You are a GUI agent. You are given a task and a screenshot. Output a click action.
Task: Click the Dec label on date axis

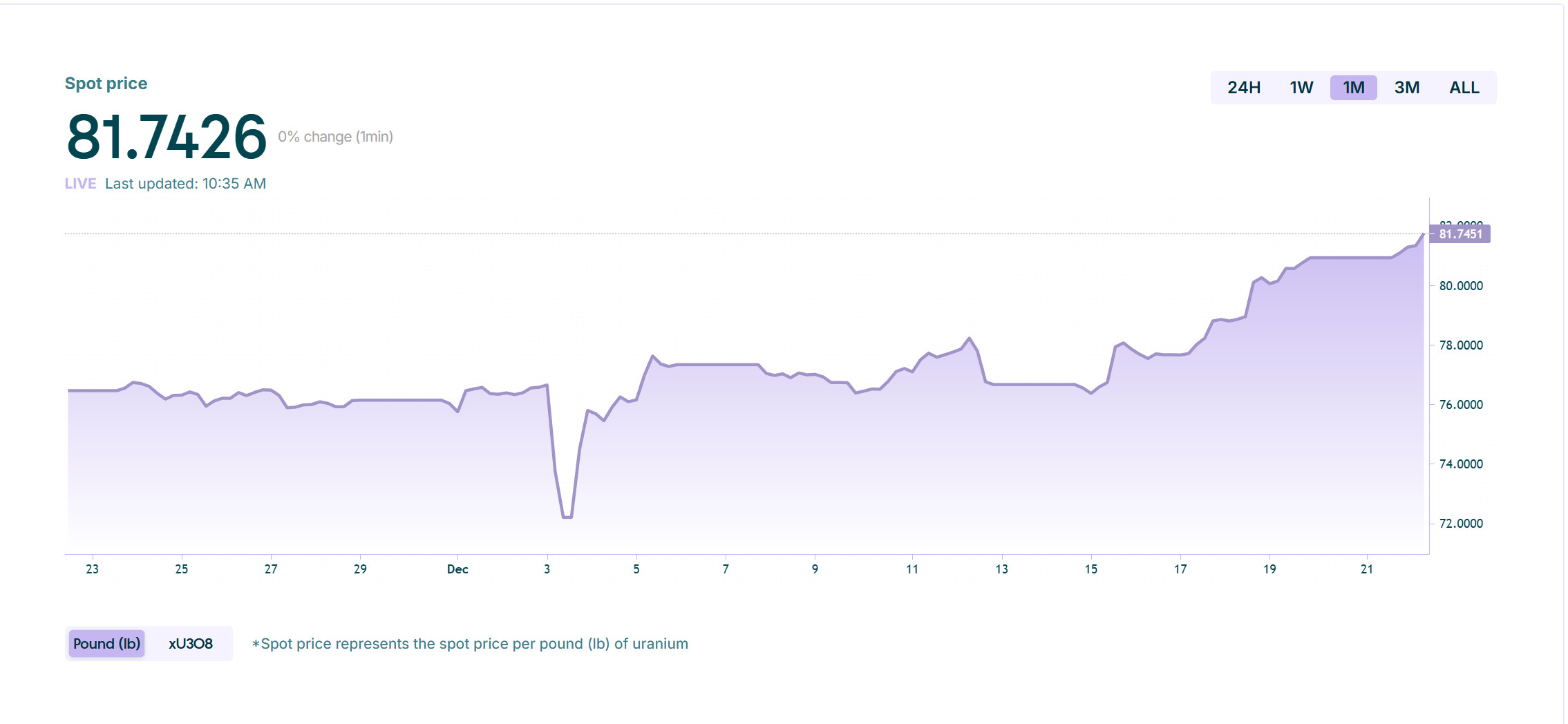click(457, 569)
